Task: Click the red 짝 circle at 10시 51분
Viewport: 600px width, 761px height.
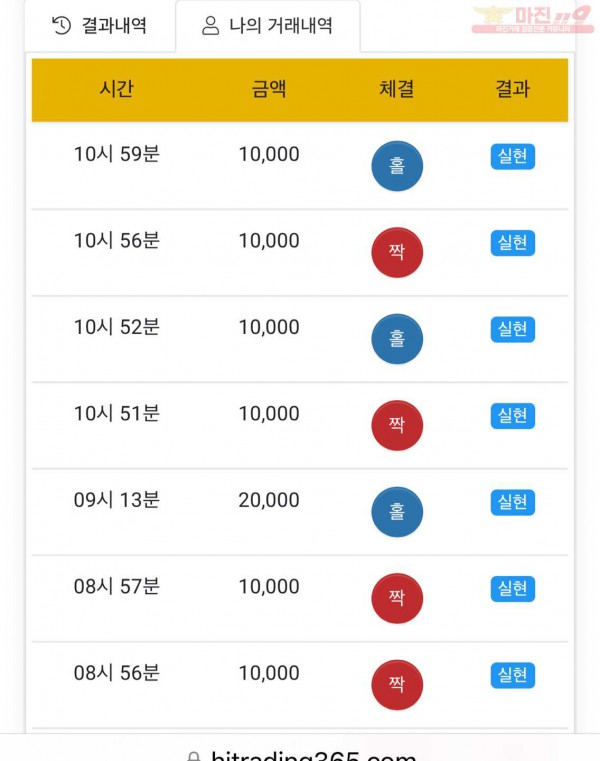Action: tap(397, 425)
